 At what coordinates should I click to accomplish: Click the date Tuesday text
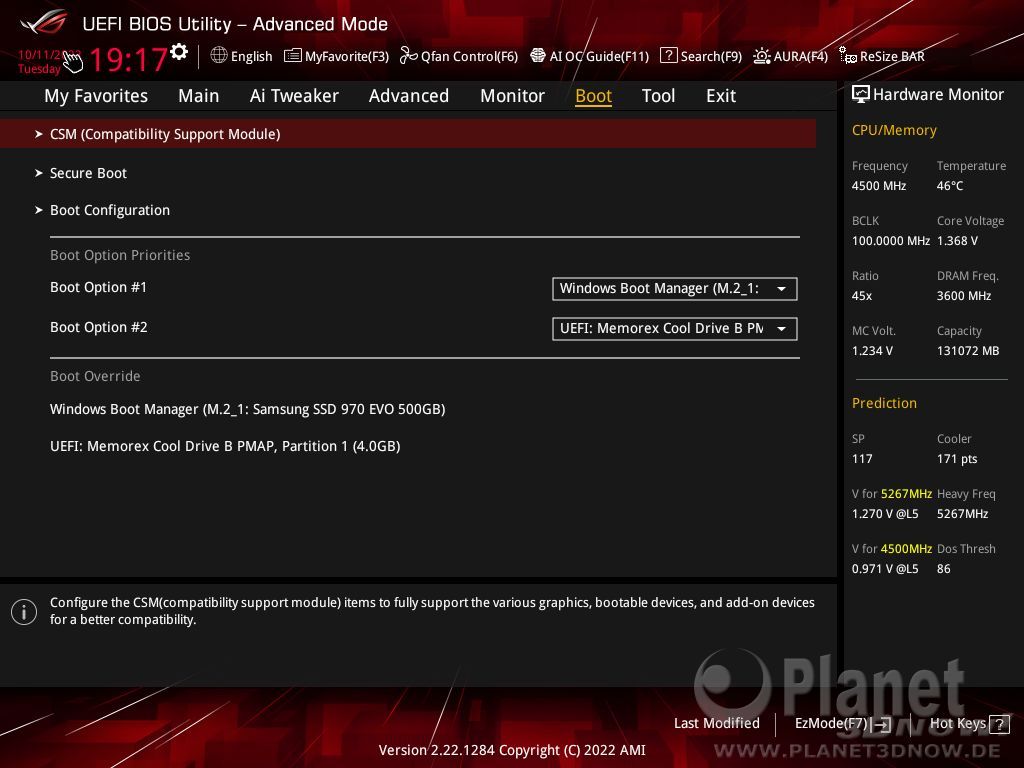39,69
